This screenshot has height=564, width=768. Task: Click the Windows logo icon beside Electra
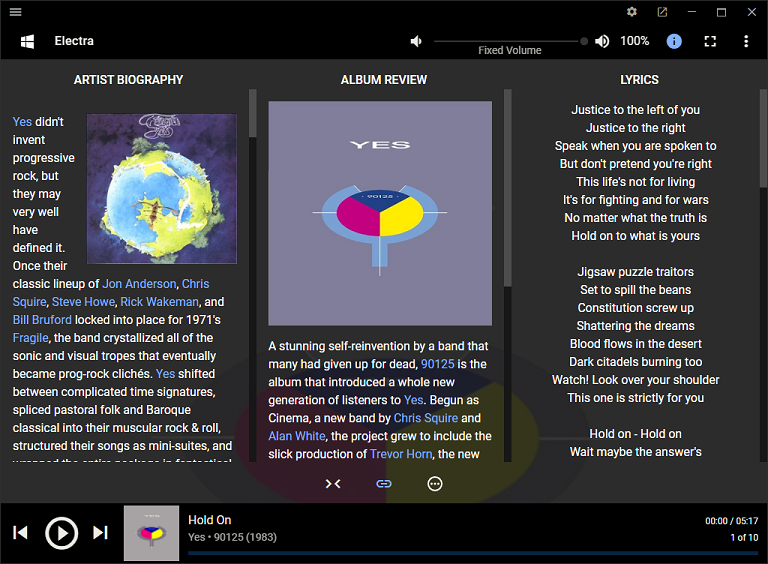28,41
